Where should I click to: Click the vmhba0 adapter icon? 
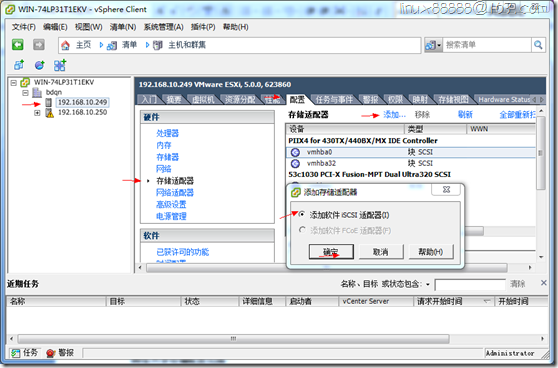pyautogui.click(x=295, y=152)
